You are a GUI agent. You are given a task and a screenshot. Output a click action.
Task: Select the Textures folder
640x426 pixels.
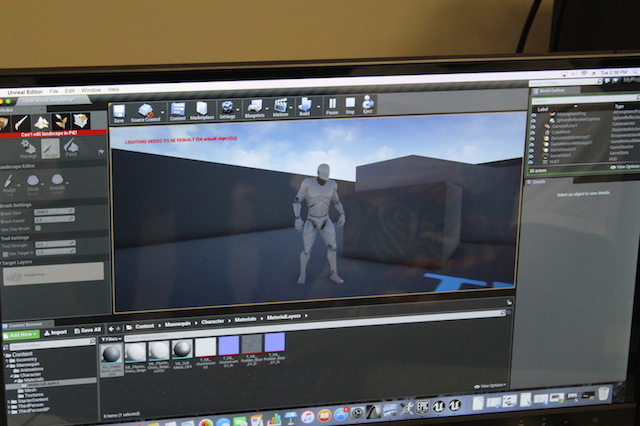pos(31,395)
